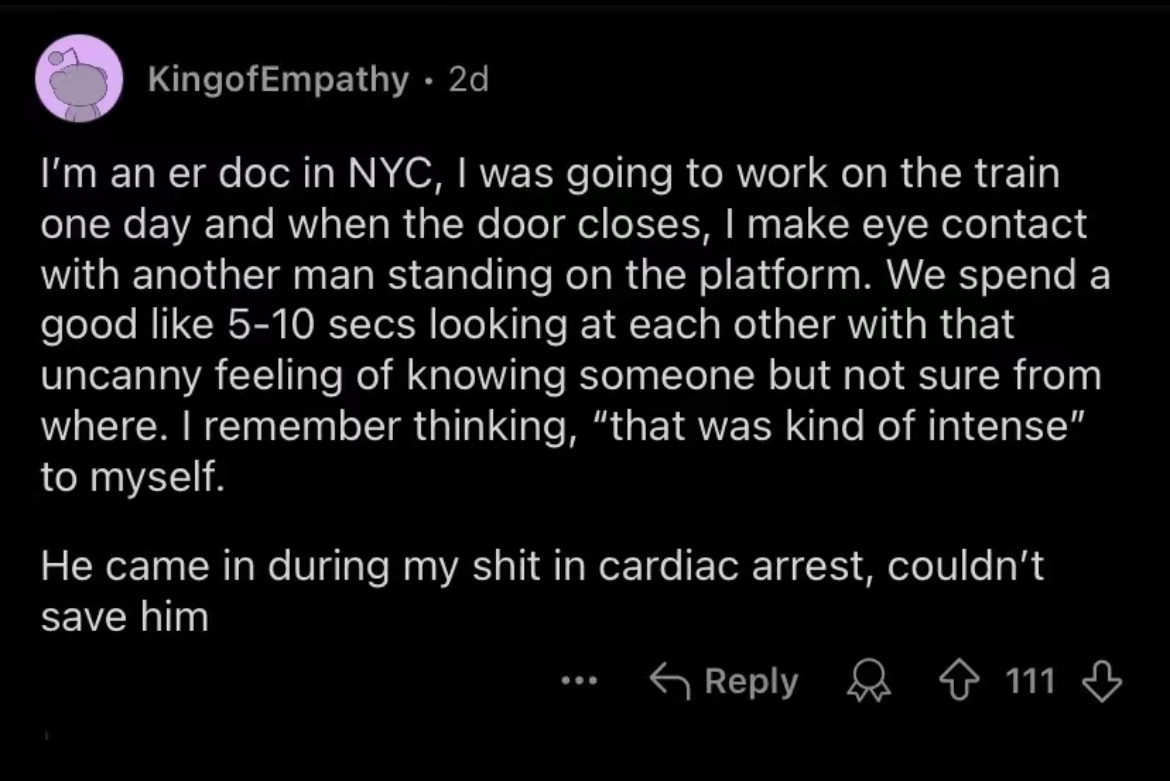The image size is (1170, 781).
Task: Click the final words "save him"
Action: pos(125,617)
